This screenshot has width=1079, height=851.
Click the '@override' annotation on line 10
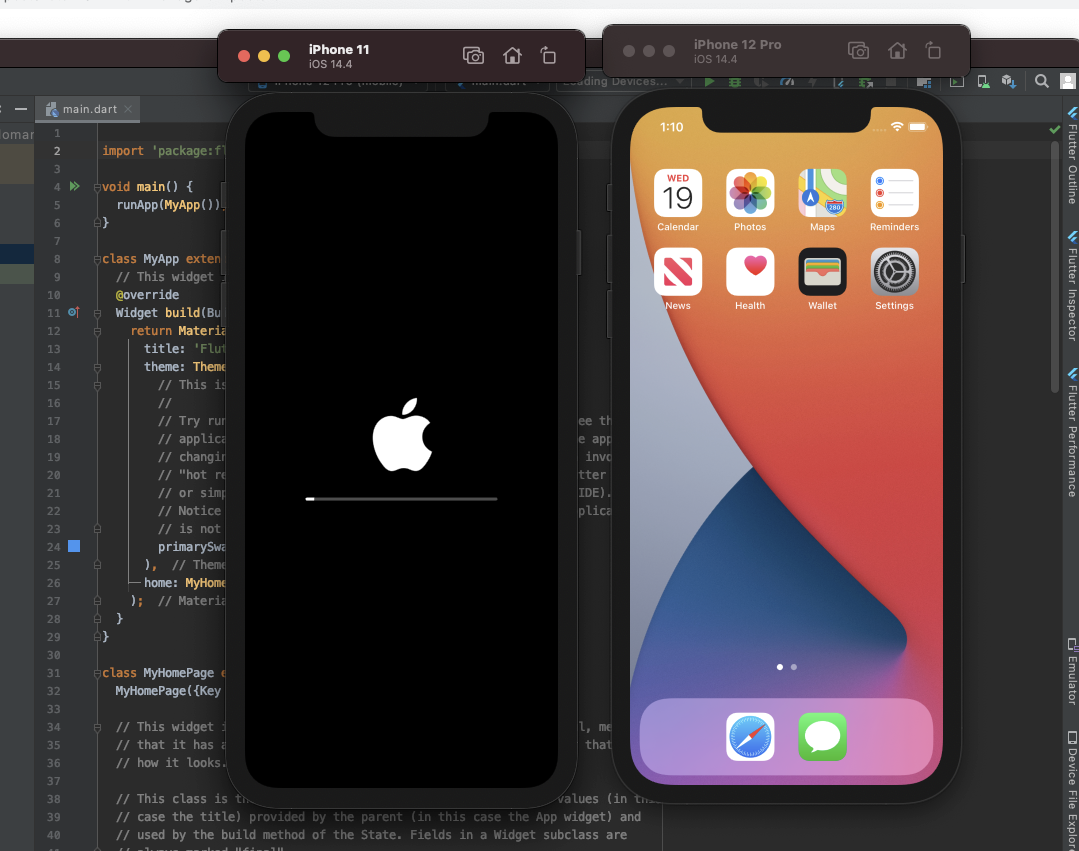[147, 295]
